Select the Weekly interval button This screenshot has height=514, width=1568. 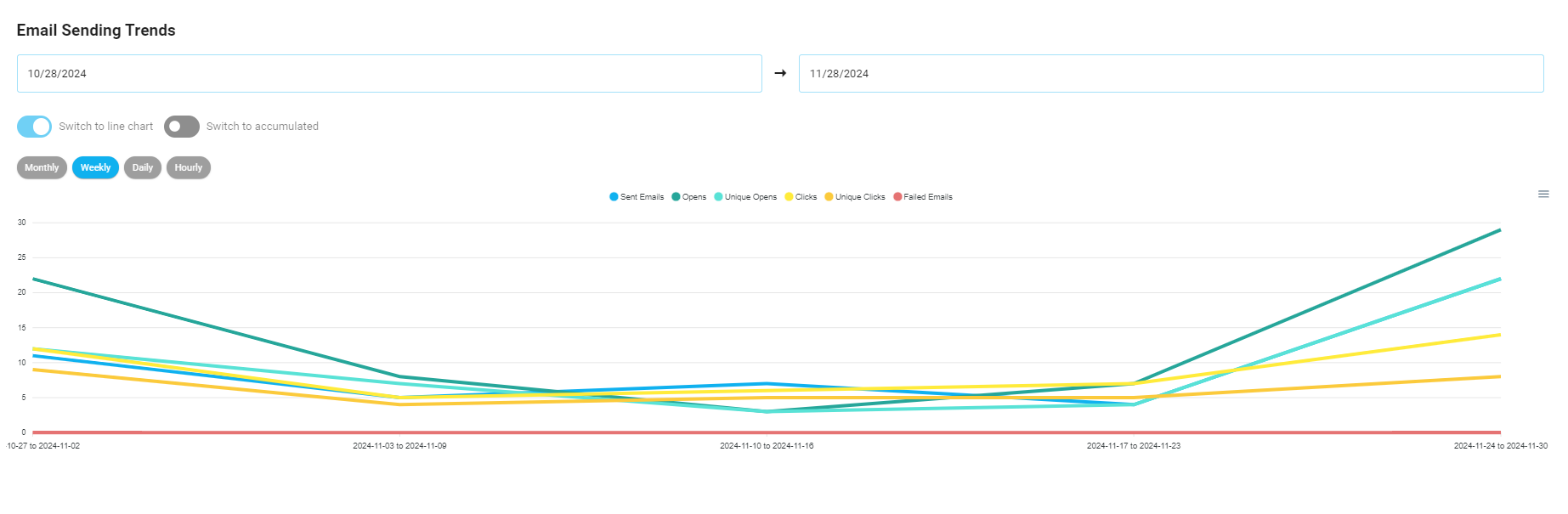coord(95,167)
